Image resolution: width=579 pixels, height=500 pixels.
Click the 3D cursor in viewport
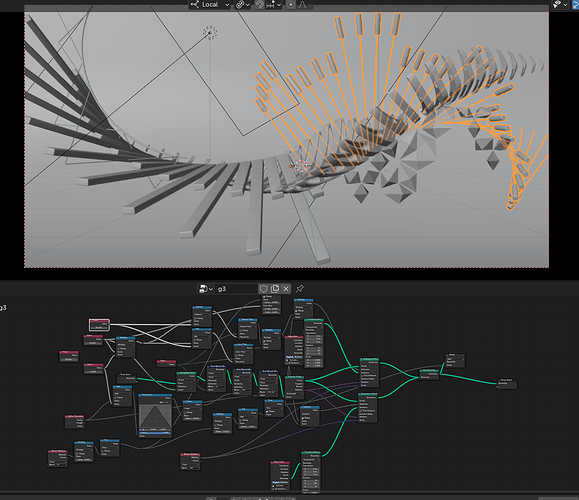(301, 166)
